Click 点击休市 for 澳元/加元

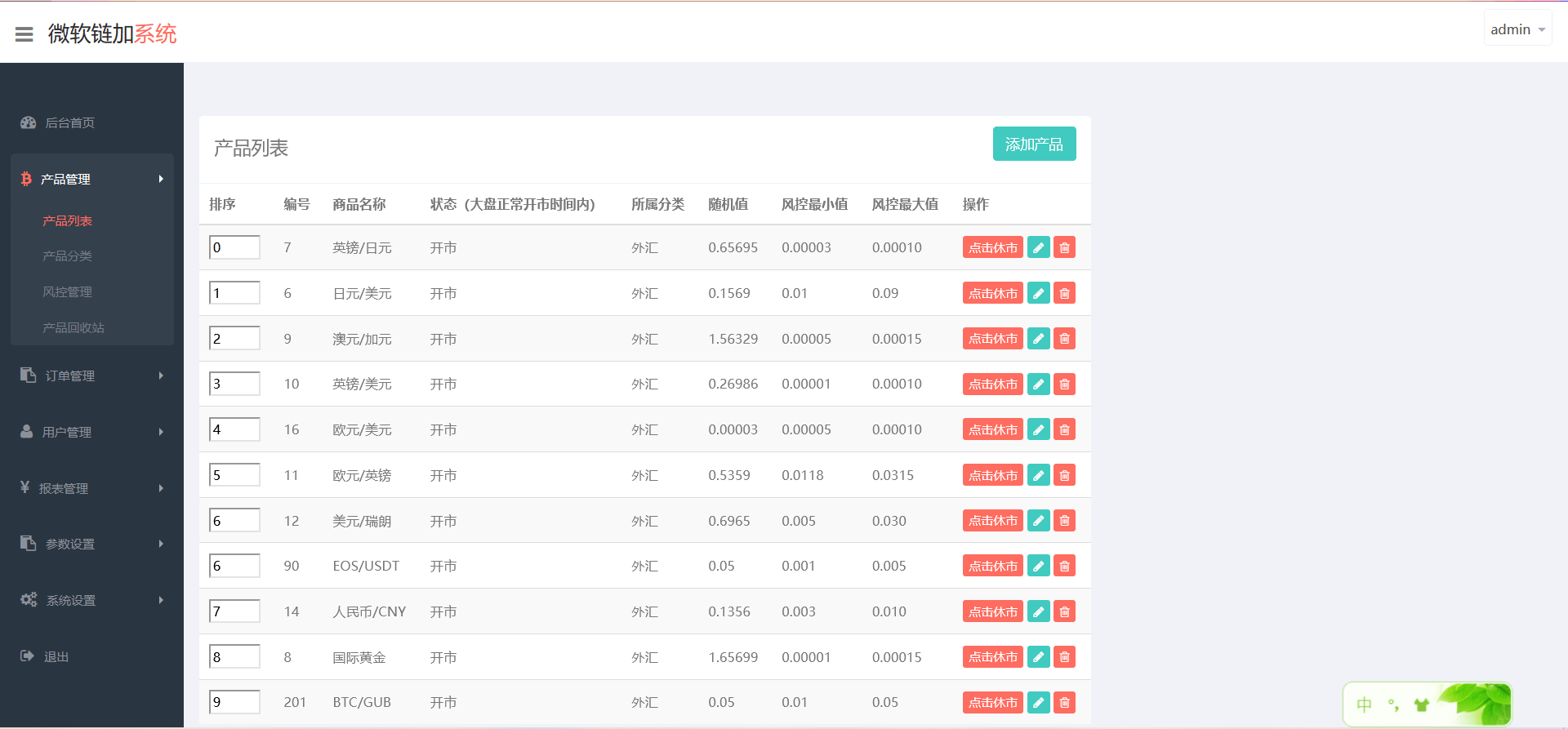[992, 338]
